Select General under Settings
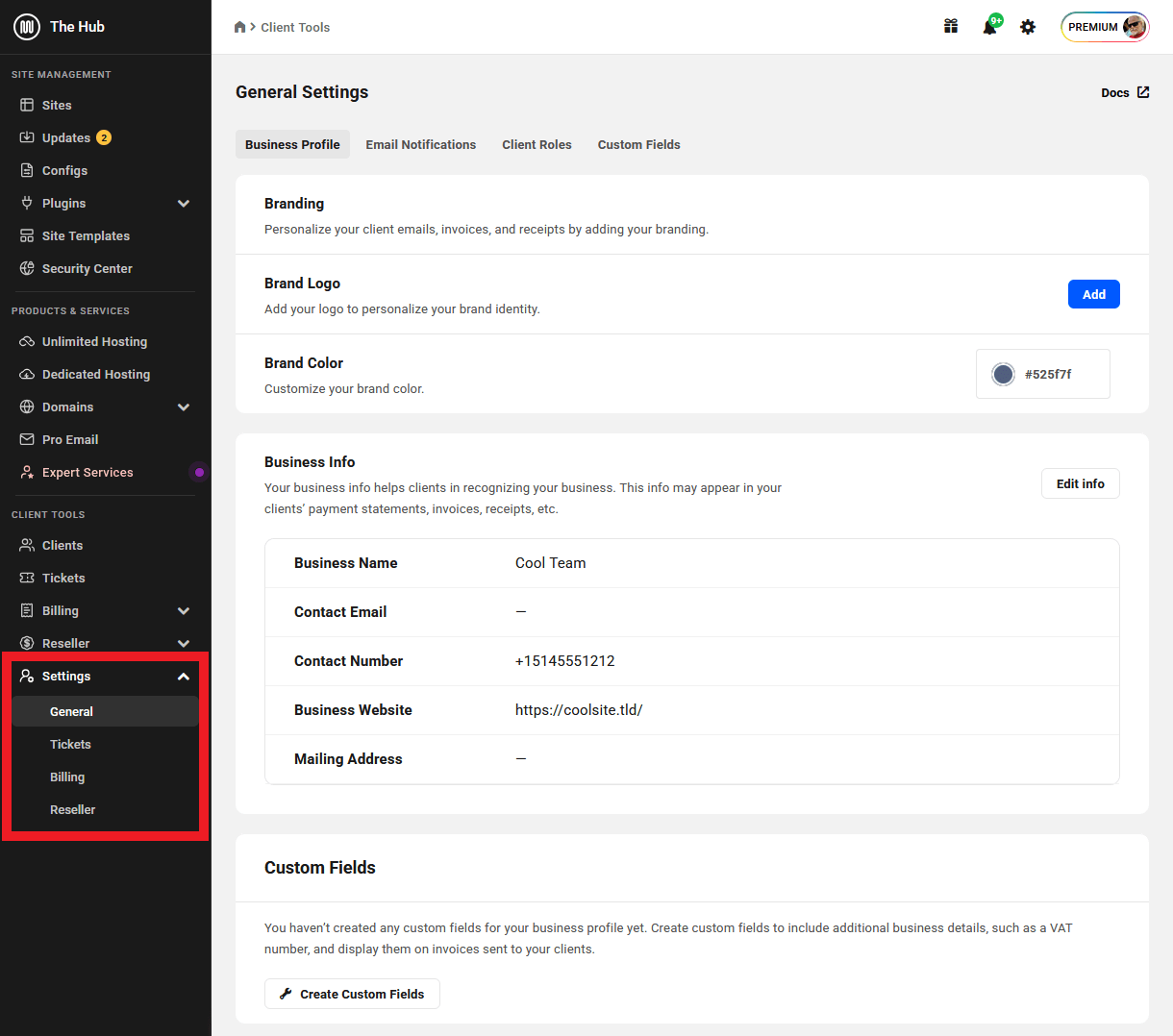The height and width of the screenshot is (1036, 1173). (x=105, y=711)
